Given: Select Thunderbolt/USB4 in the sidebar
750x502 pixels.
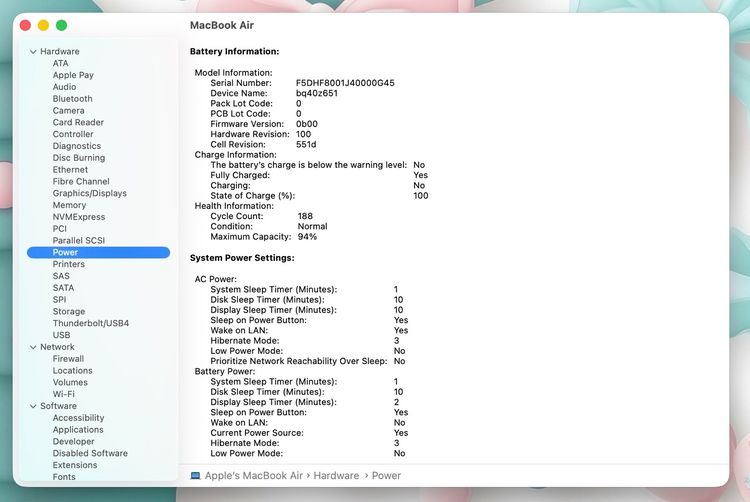Looking at the screenshot, I should 90,323.
